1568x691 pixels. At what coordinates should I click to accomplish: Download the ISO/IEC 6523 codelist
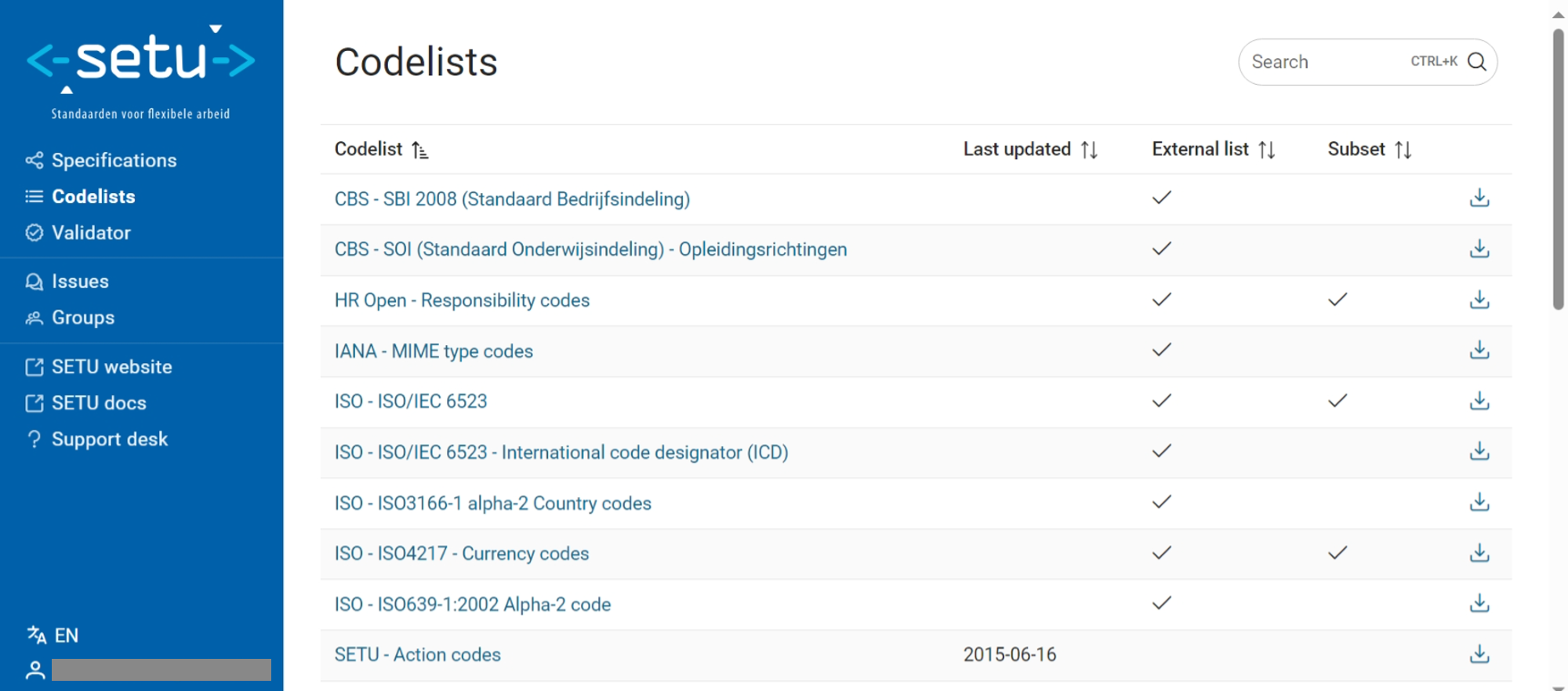coord(1479,401)
